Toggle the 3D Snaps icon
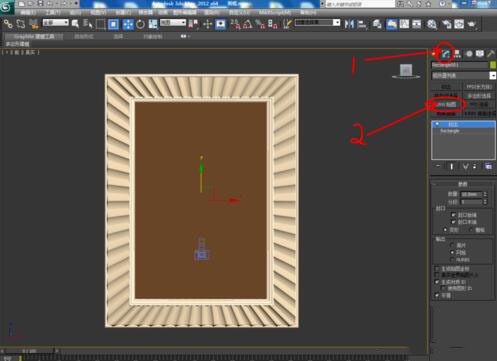 point(235,24)
